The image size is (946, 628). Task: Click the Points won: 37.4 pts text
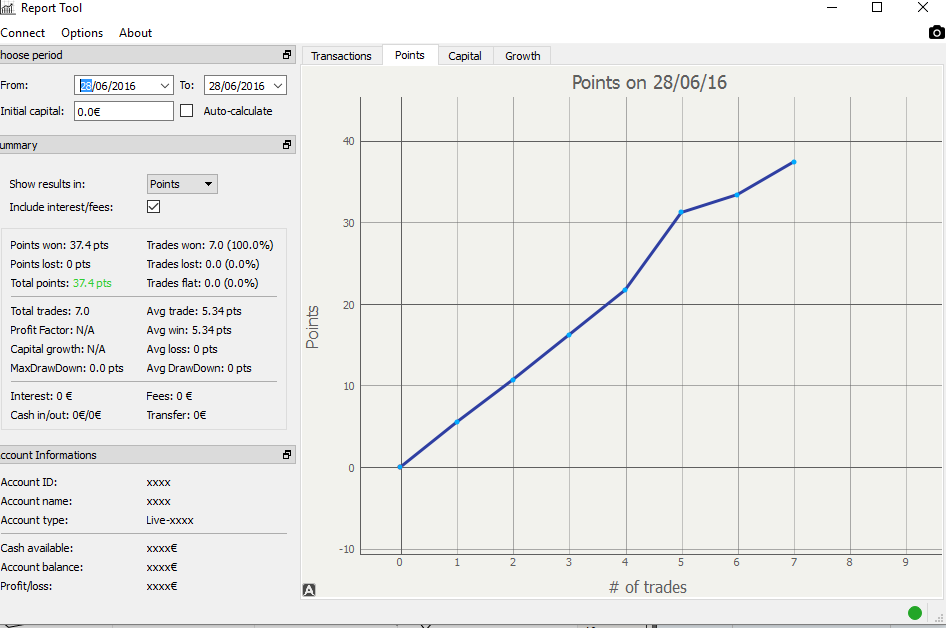(59, 245)
